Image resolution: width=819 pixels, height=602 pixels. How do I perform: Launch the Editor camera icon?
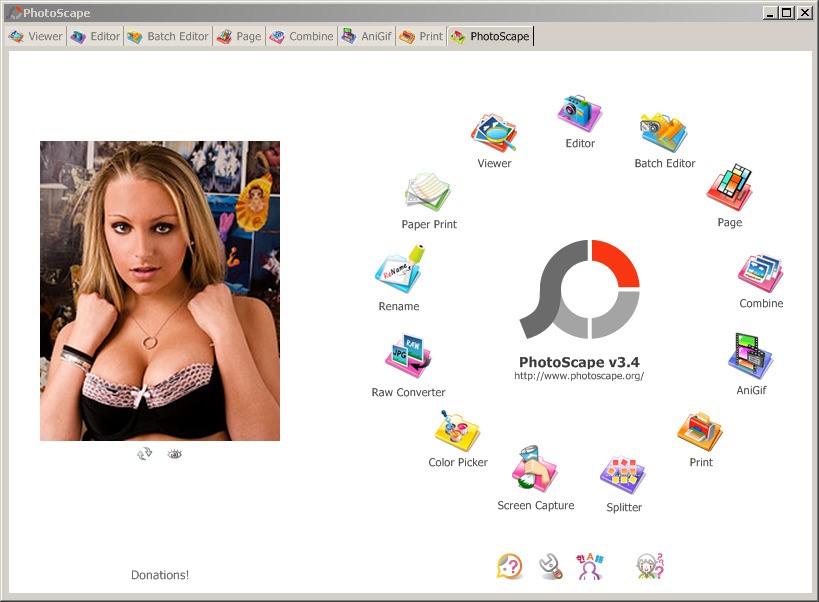click(x=580, y=113)
